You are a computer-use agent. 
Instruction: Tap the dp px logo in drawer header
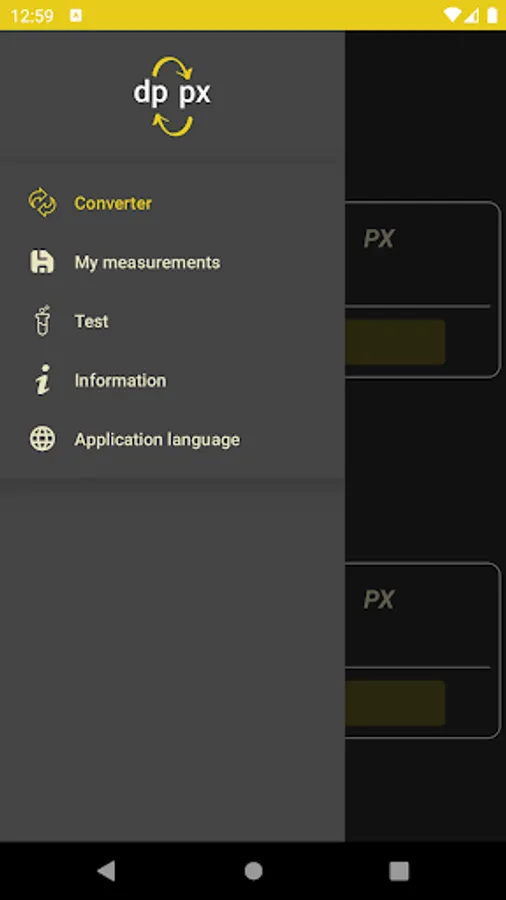(x=172, y=96)
